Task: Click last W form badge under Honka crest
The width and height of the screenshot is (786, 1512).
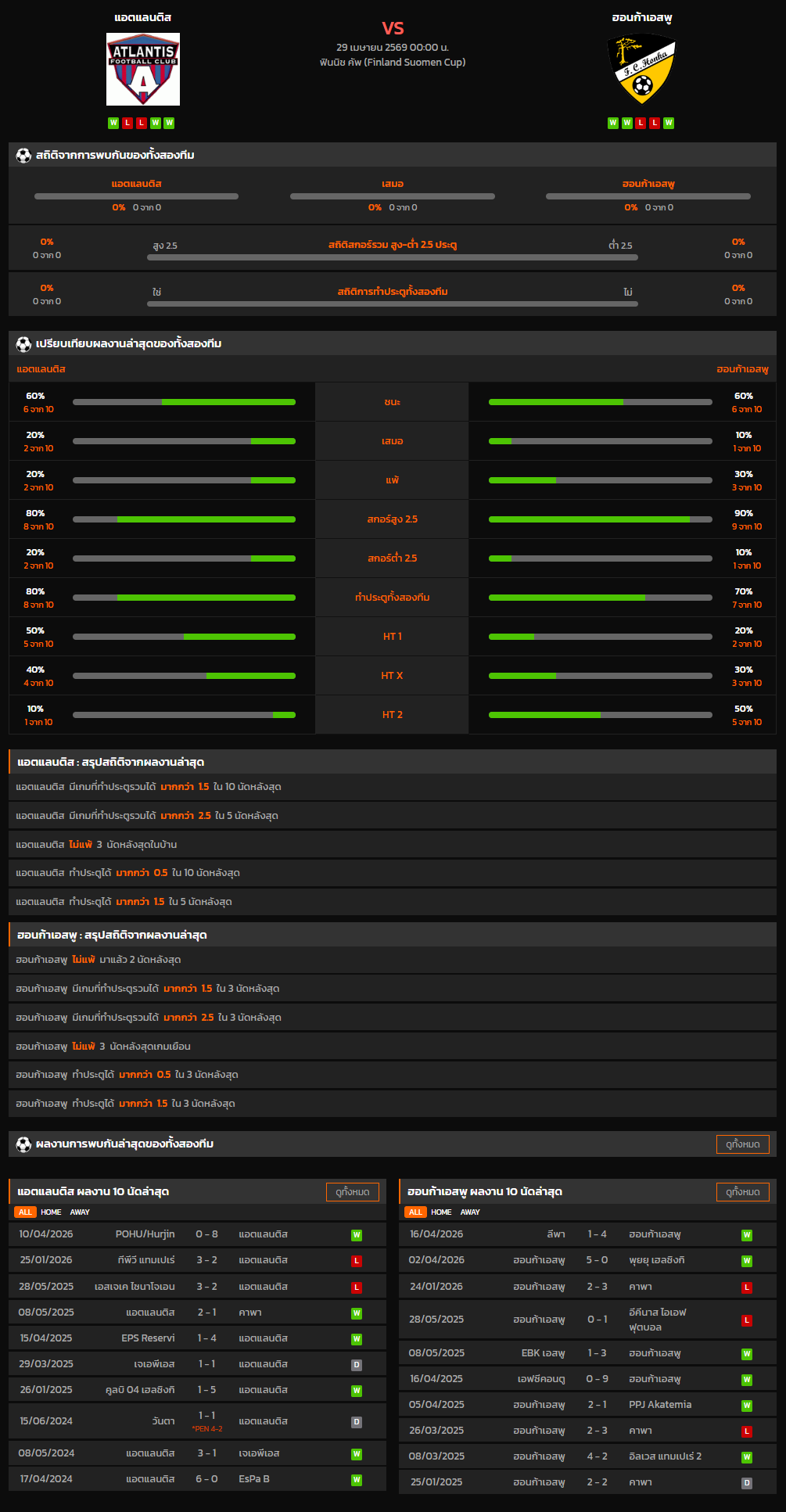Action: (x=669, y=123)
